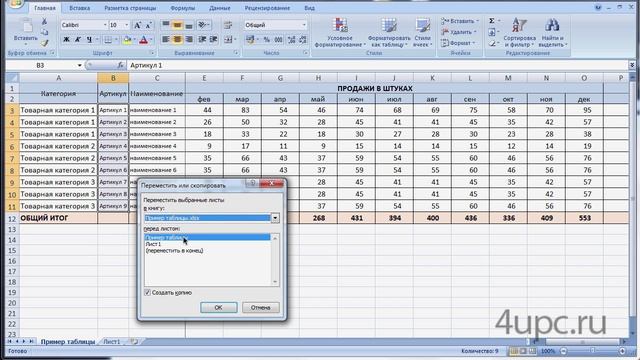Viewport: 640px width, 360px height.
Task: Open the Общий number format dropdown
Action: pos(304,25)
